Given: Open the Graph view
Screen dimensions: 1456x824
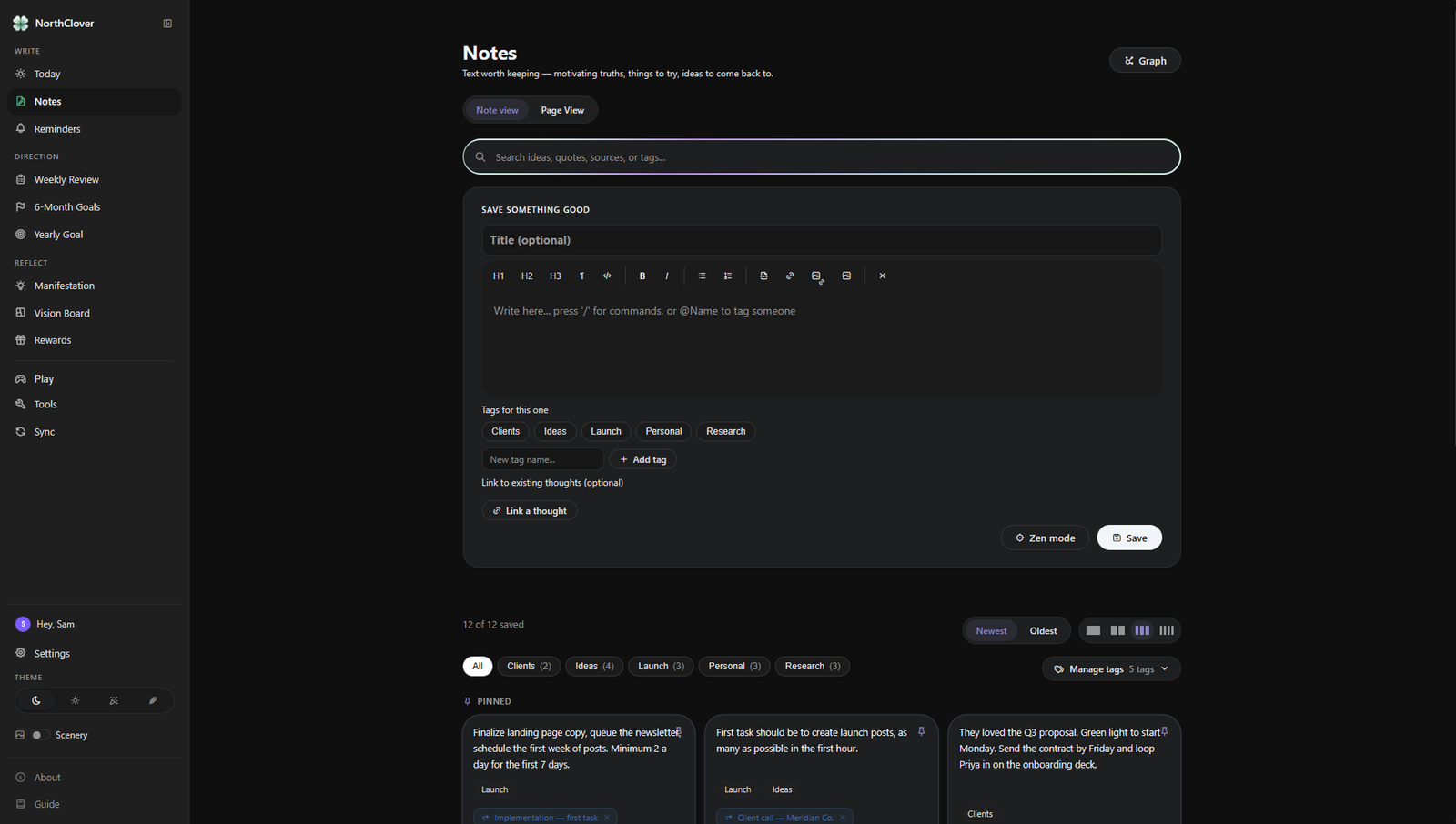Looking at the screenshot, I should (1145, 60).
